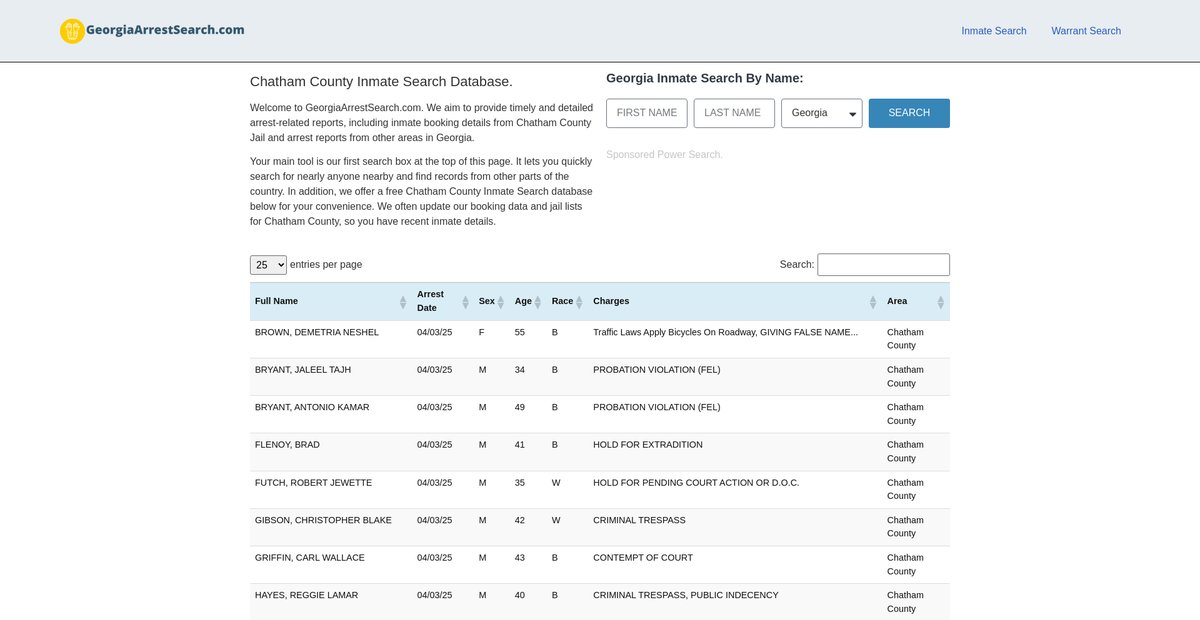Screen dimensions: 1200x620
Task: Open the entries per page dropdown
Action: click(268, 265)
